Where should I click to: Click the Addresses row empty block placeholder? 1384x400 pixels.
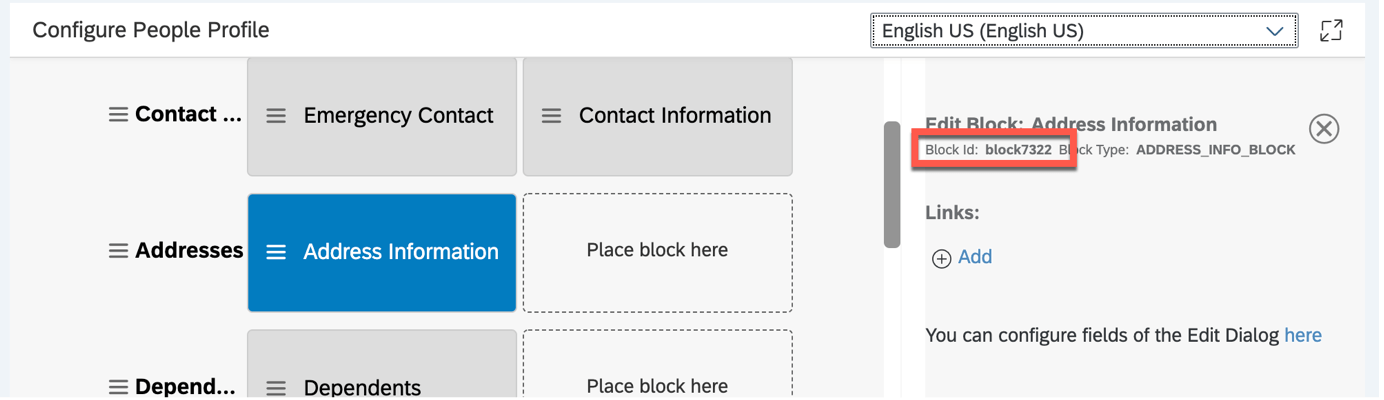658,252
